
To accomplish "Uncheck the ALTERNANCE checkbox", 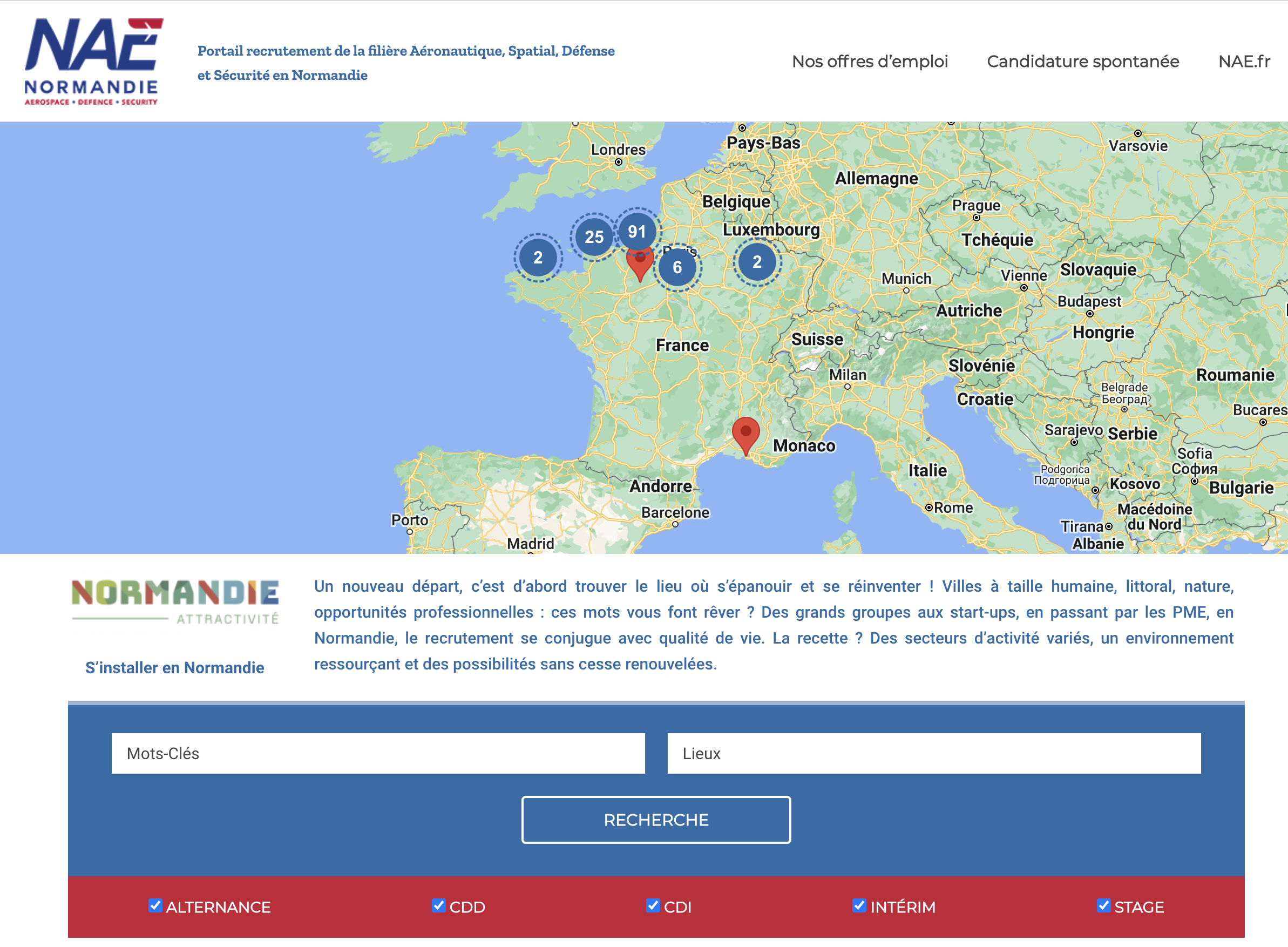I will (155, 905).
